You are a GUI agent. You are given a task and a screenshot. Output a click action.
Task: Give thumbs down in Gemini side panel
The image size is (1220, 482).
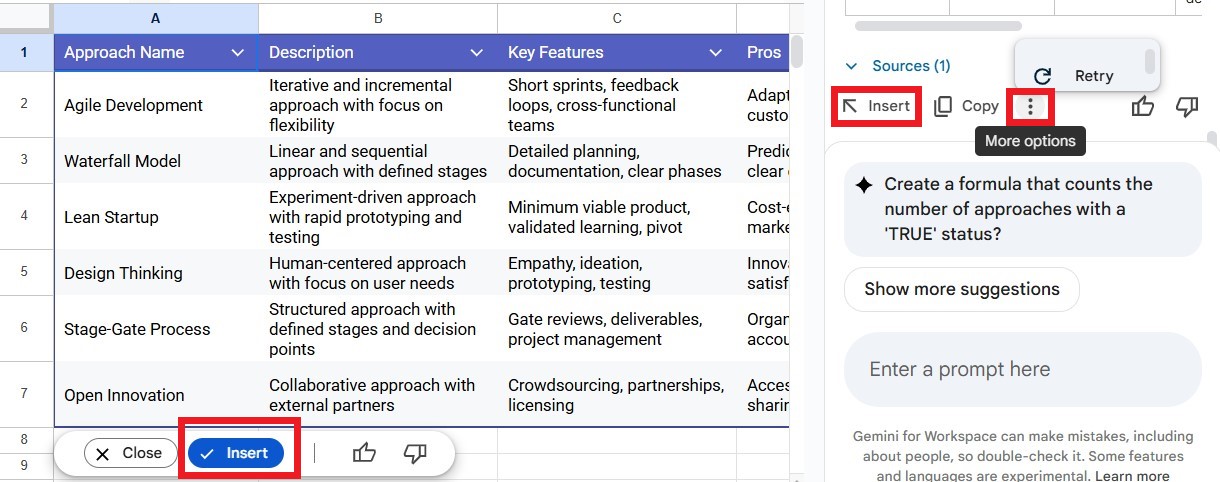(1187, 106)
